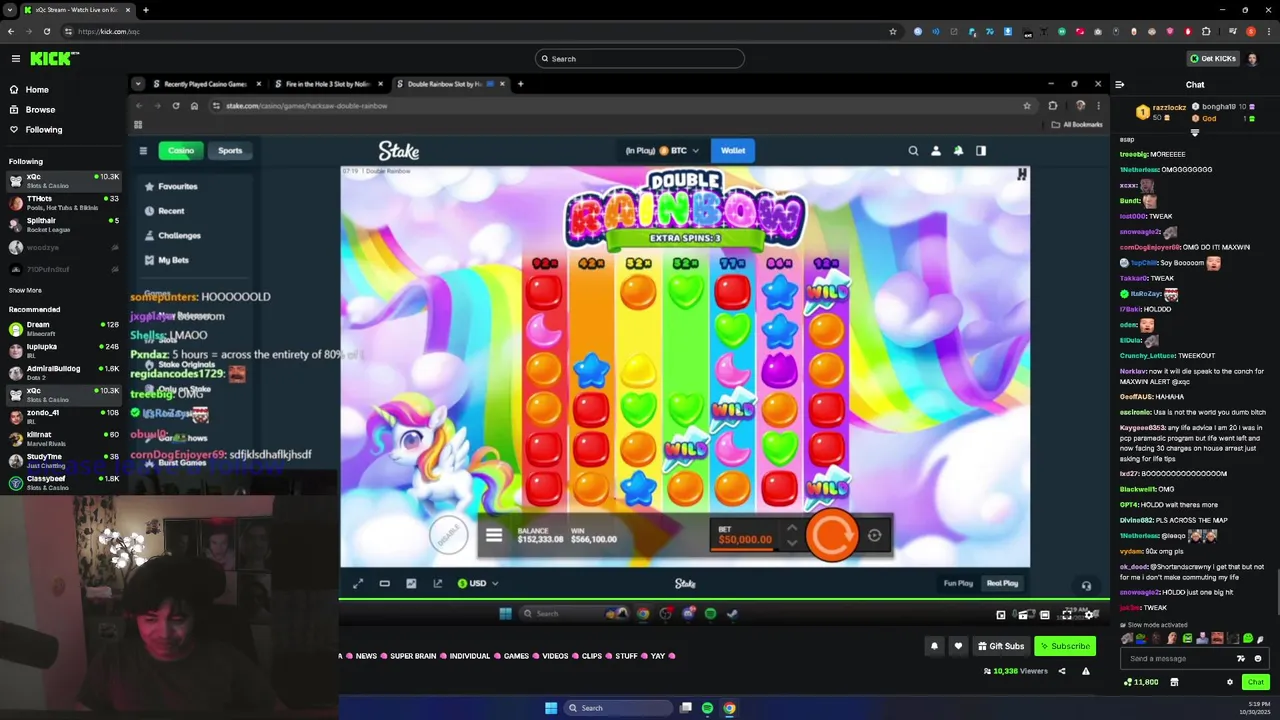Viewport: 1280px width, 720px height.
Task: Open the Kick sidebar hamburger menu
Action: coord(15,59)
